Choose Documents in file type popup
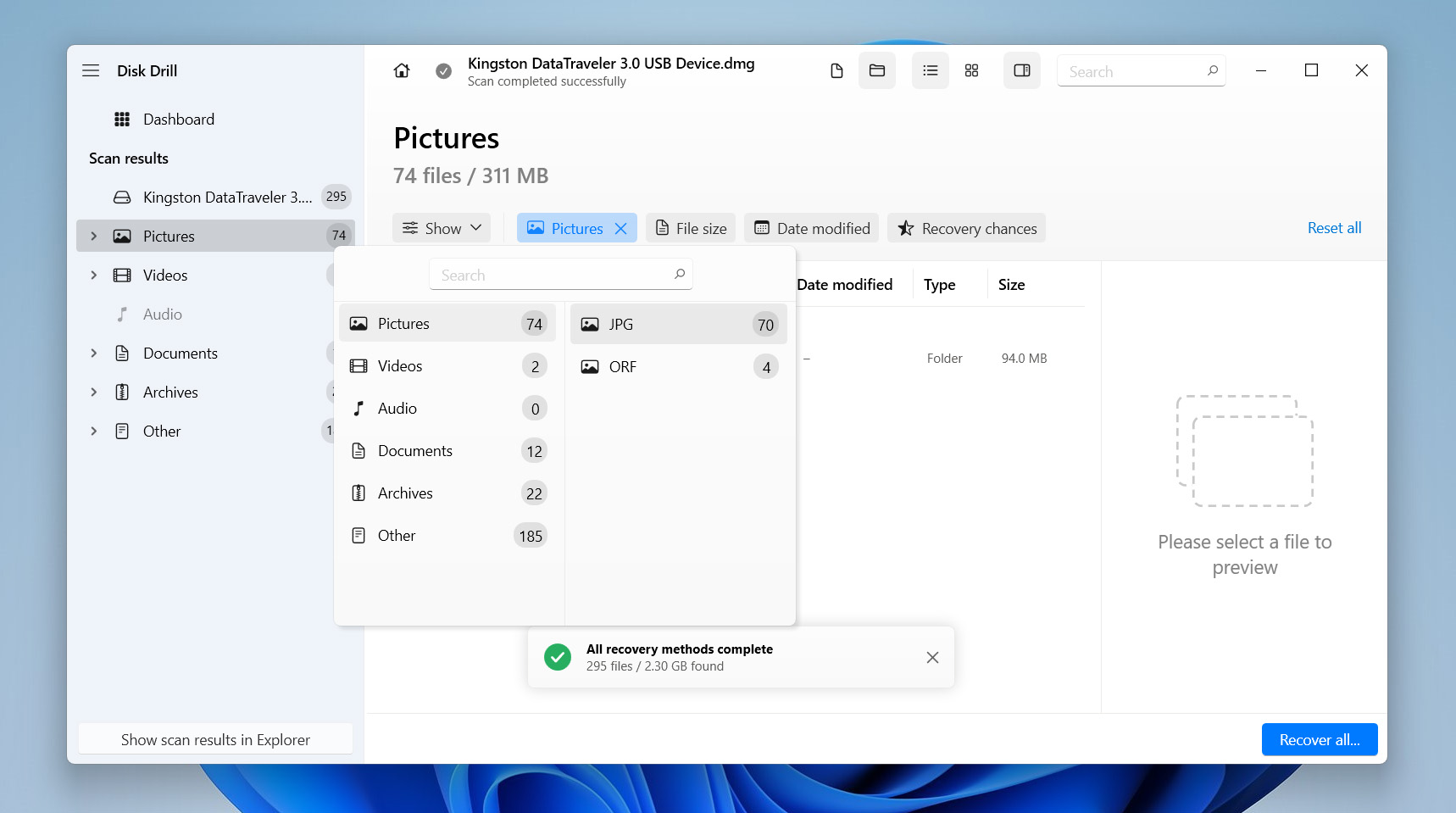The image size is (1456, 813). coord(447,451)
